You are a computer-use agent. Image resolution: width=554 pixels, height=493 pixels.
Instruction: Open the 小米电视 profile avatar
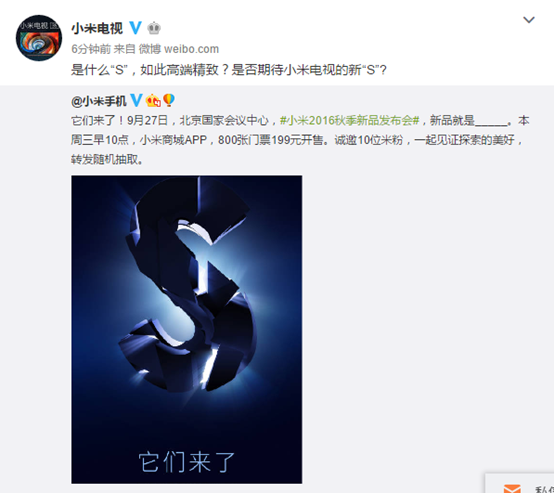click(39, 38)
